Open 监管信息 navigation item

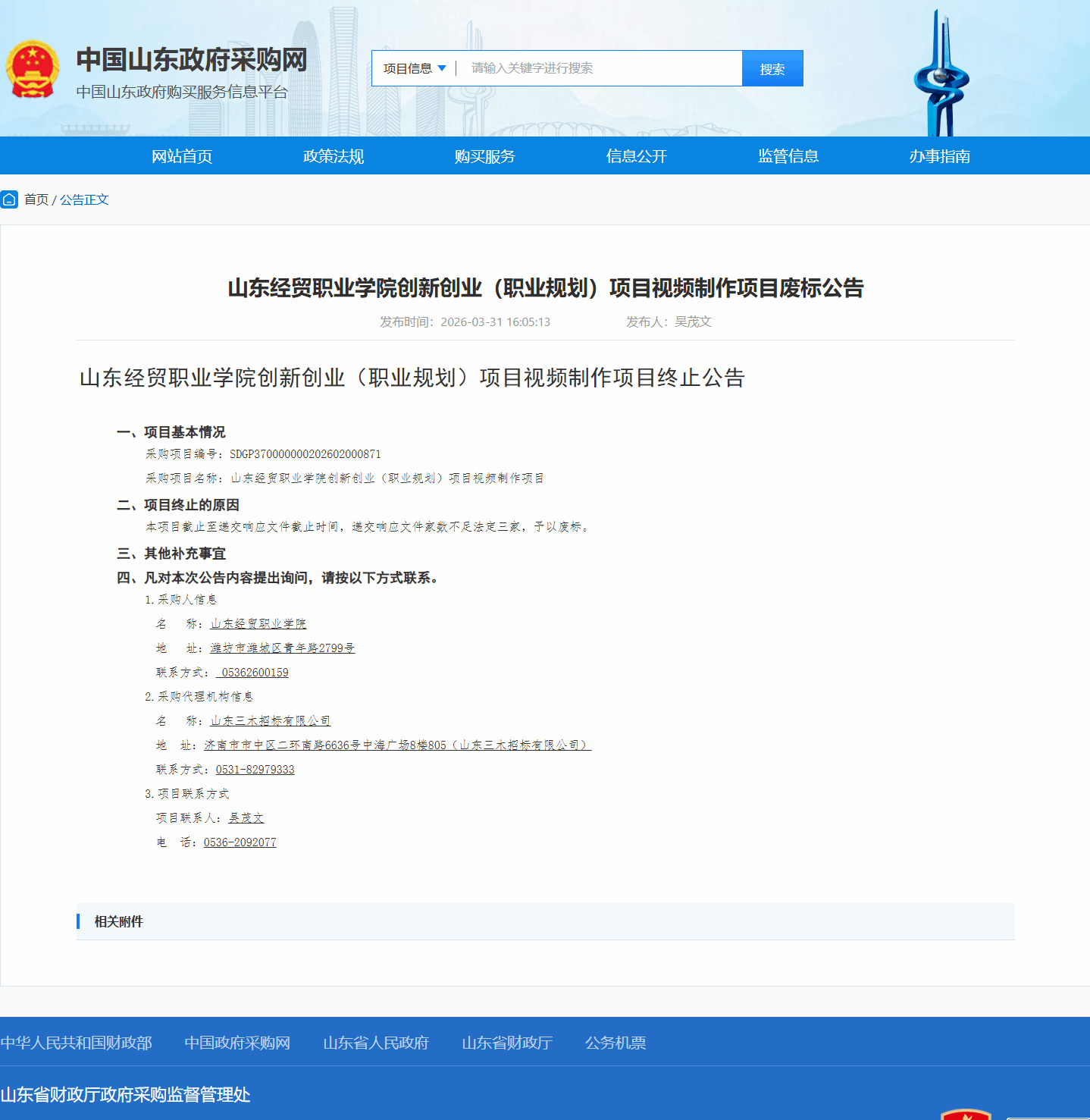pos(788,156)
